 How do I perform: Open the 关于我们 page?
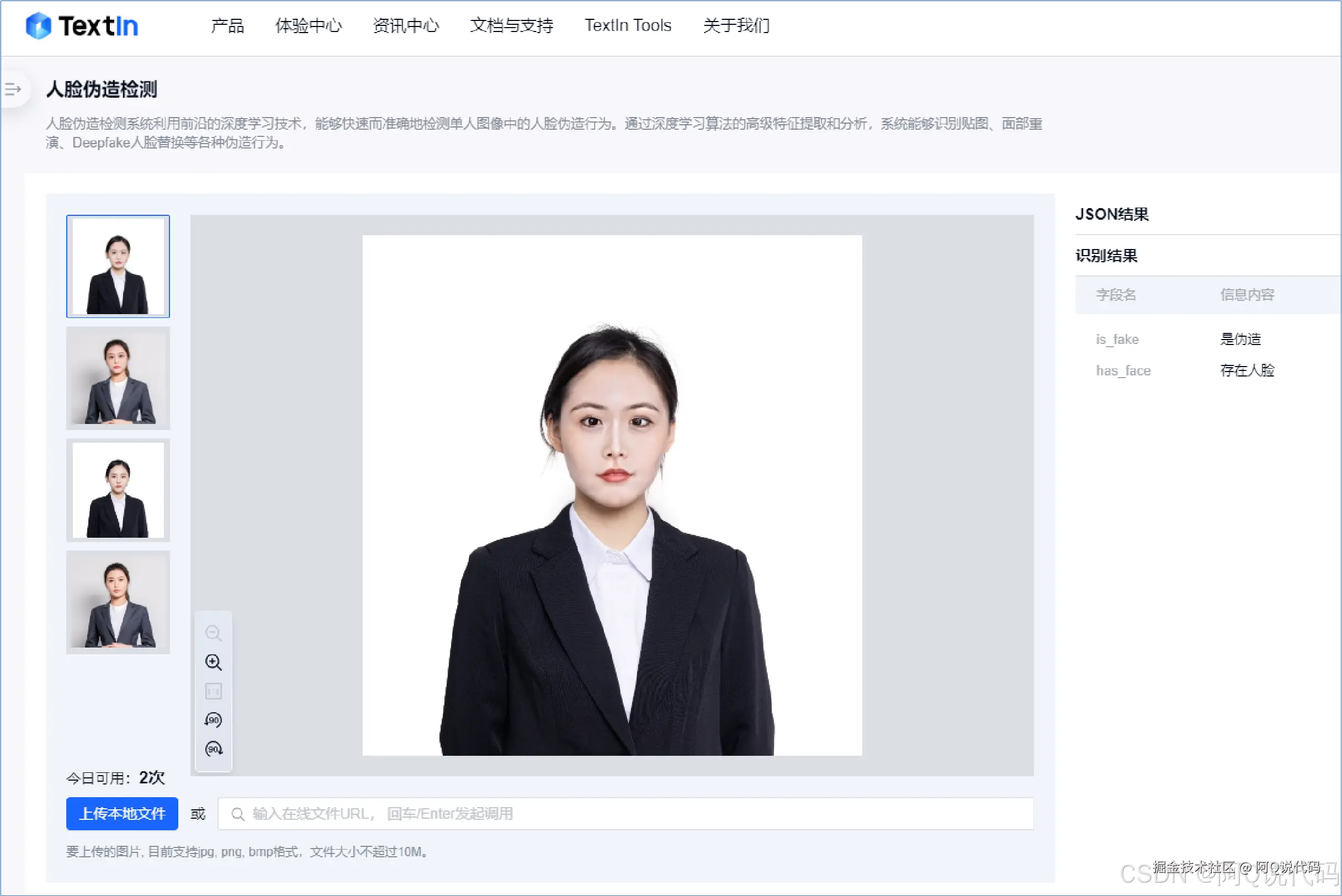pyautogui.click(x=736, y=26)
